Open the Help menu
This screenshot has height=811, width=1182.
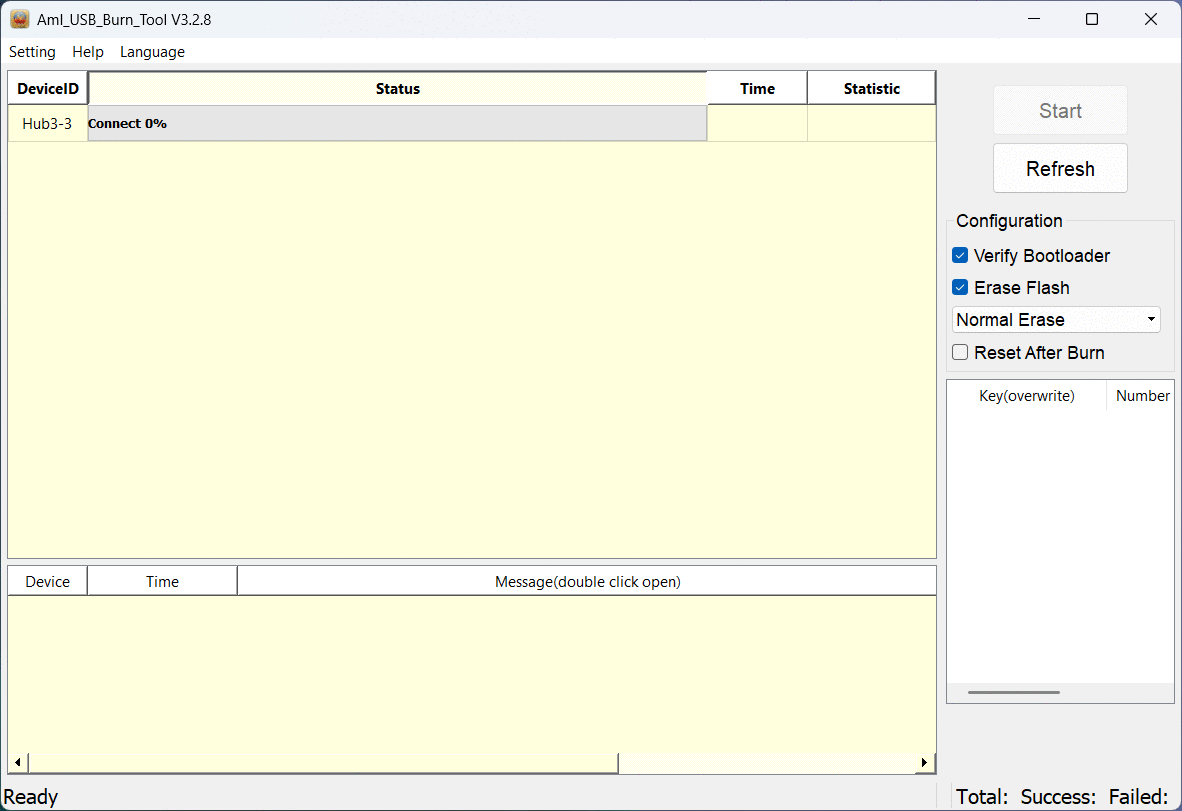pyautogui.click(x=88, y=52)
